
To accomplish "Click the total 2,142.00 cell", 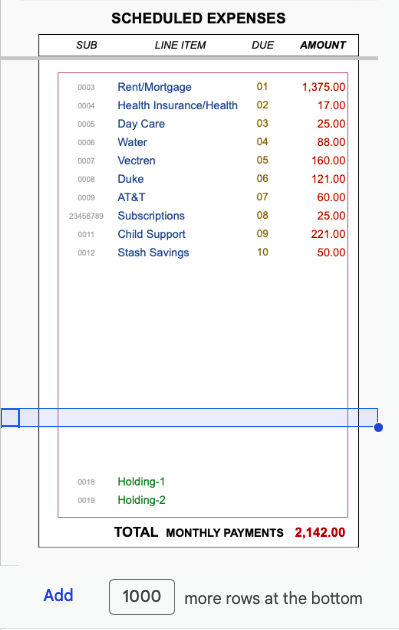I will click(320, 533).
